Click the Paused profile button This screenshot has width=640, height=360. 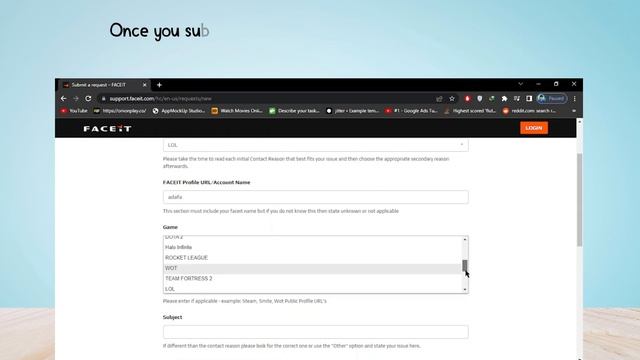[552, 98]
